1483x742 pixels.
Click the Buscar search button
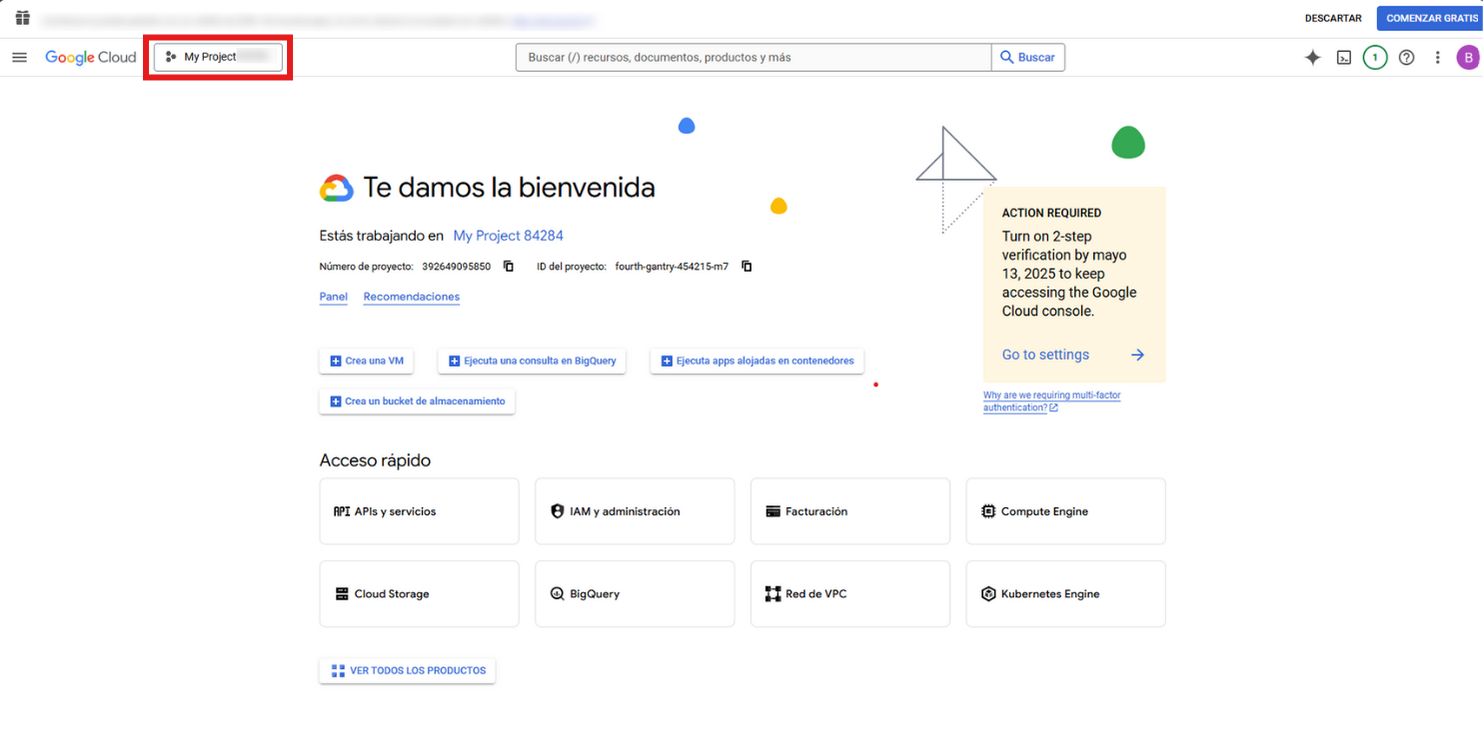click(x=1028, y=57)
